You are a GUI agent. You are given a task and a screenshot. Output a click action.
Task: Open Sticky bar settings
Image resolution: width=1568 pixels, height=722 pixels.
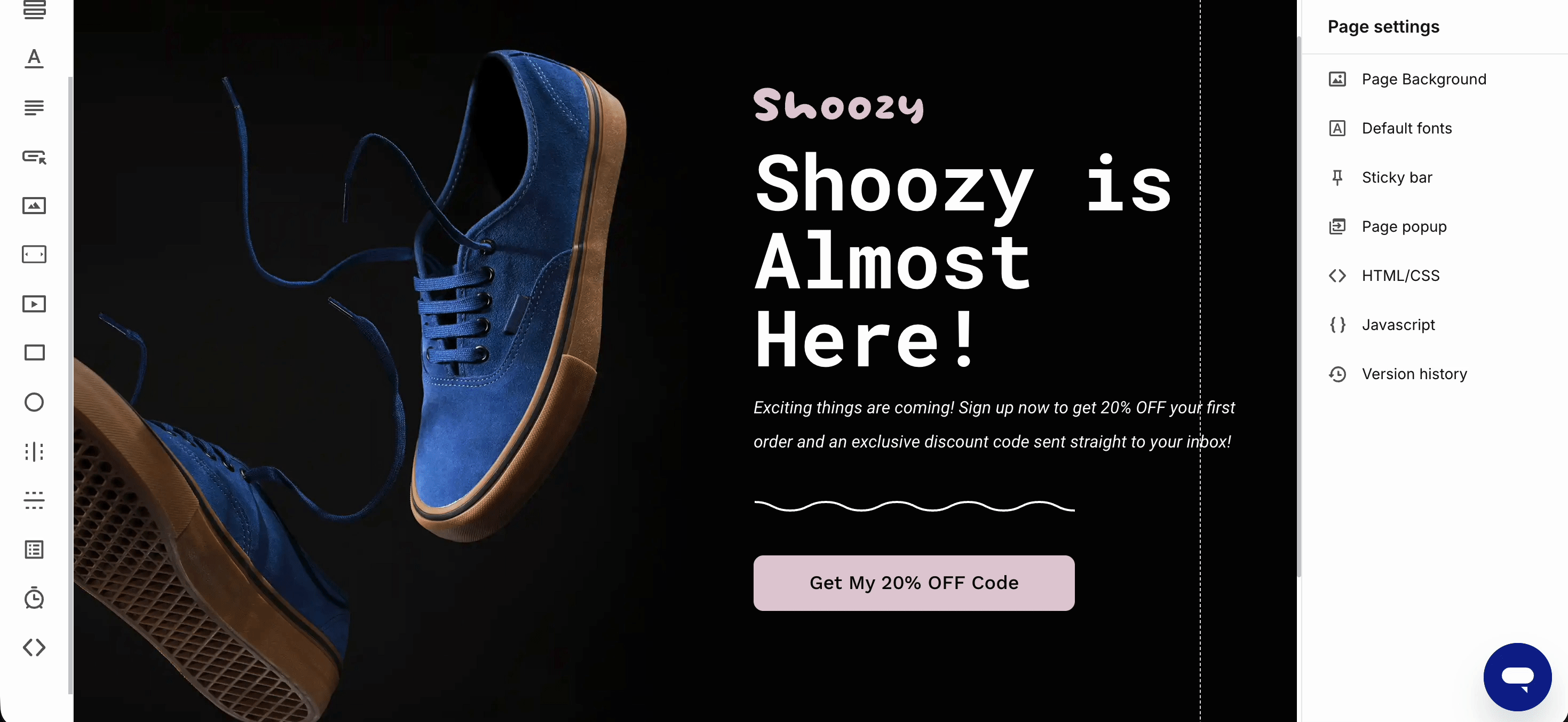[x=1380, y=177]
